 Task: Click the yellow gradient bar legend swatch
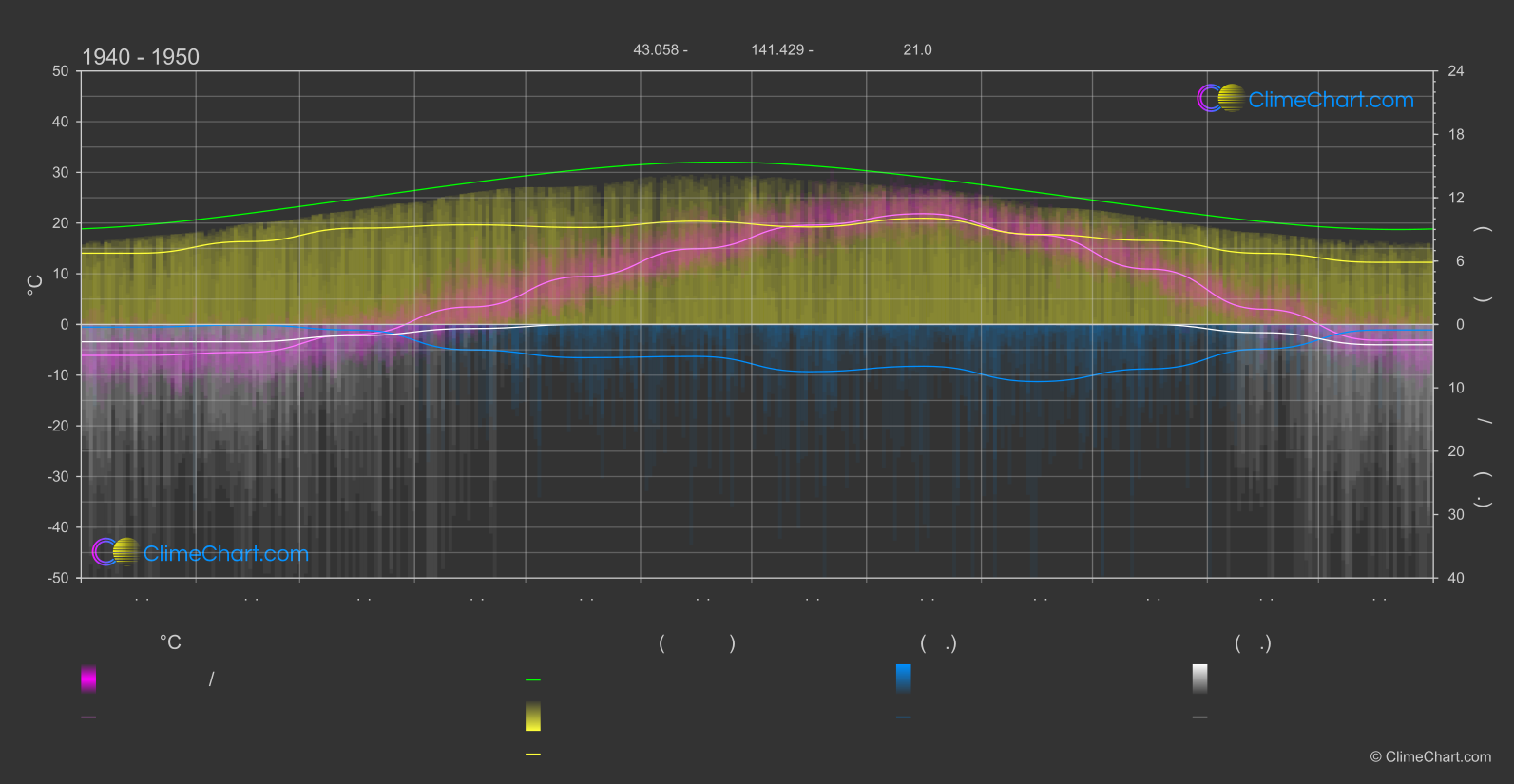pyautogui.click(x=533, y=717)
